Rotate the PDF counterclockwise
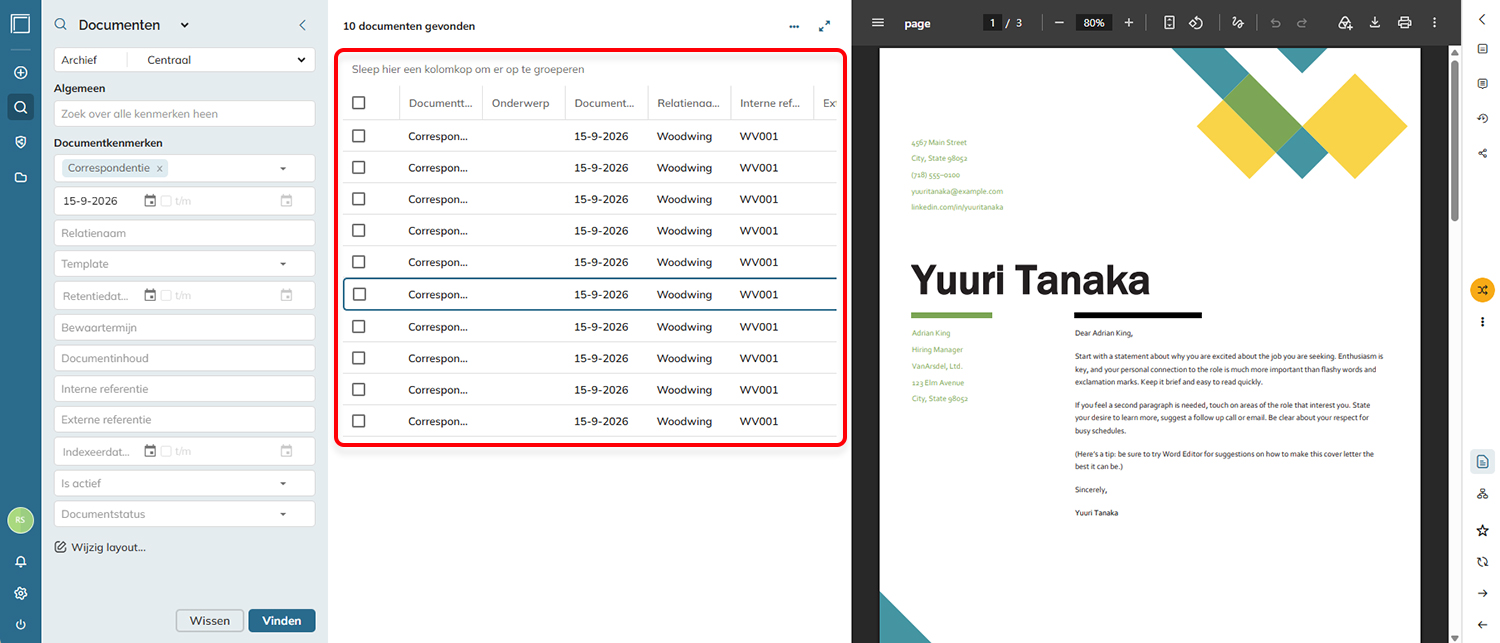Viewport: 1500px width, 643px height. [x=1195, y=23]
